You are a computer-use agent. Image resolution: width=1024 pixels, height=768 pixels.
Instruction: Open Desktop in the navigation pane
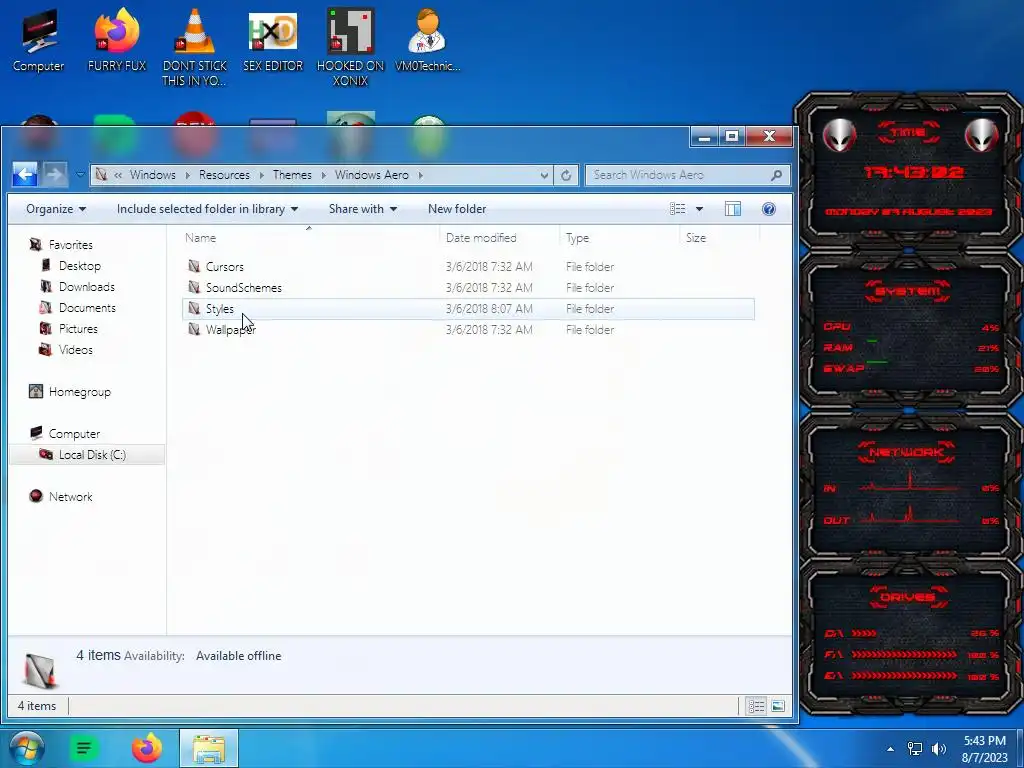point(80,266)
